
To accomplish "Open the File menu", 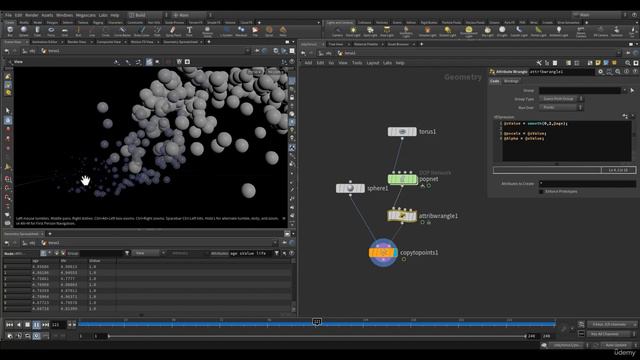I will (x=8, y=15).
